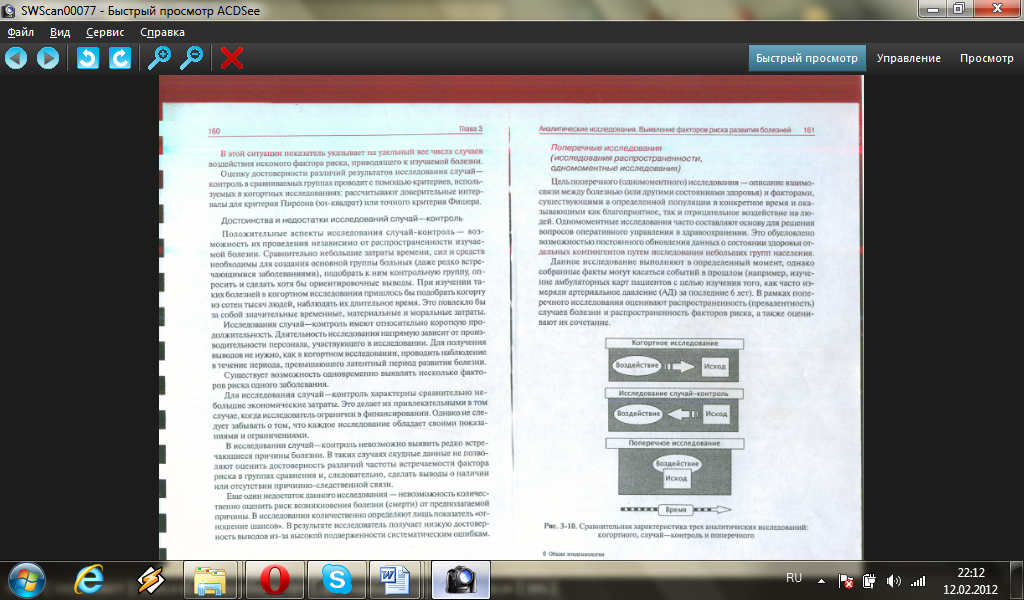Screen dimensions: 1024x600
Task: Minimize the ACDSee window
Action: click(x=932, y=8)
